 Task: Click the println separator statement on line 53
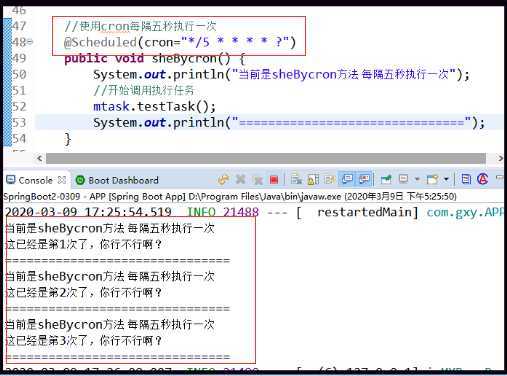tap(289, 123)
